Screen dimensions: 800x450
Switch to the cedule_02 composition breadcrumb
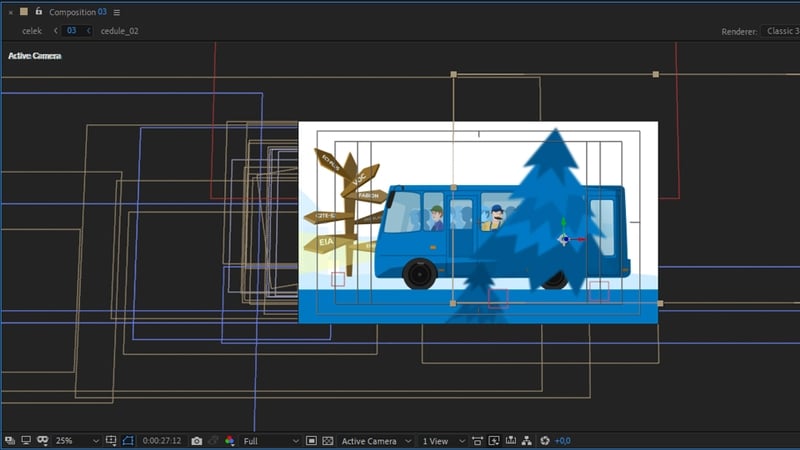pyautogui.click(x=119, y=31)
